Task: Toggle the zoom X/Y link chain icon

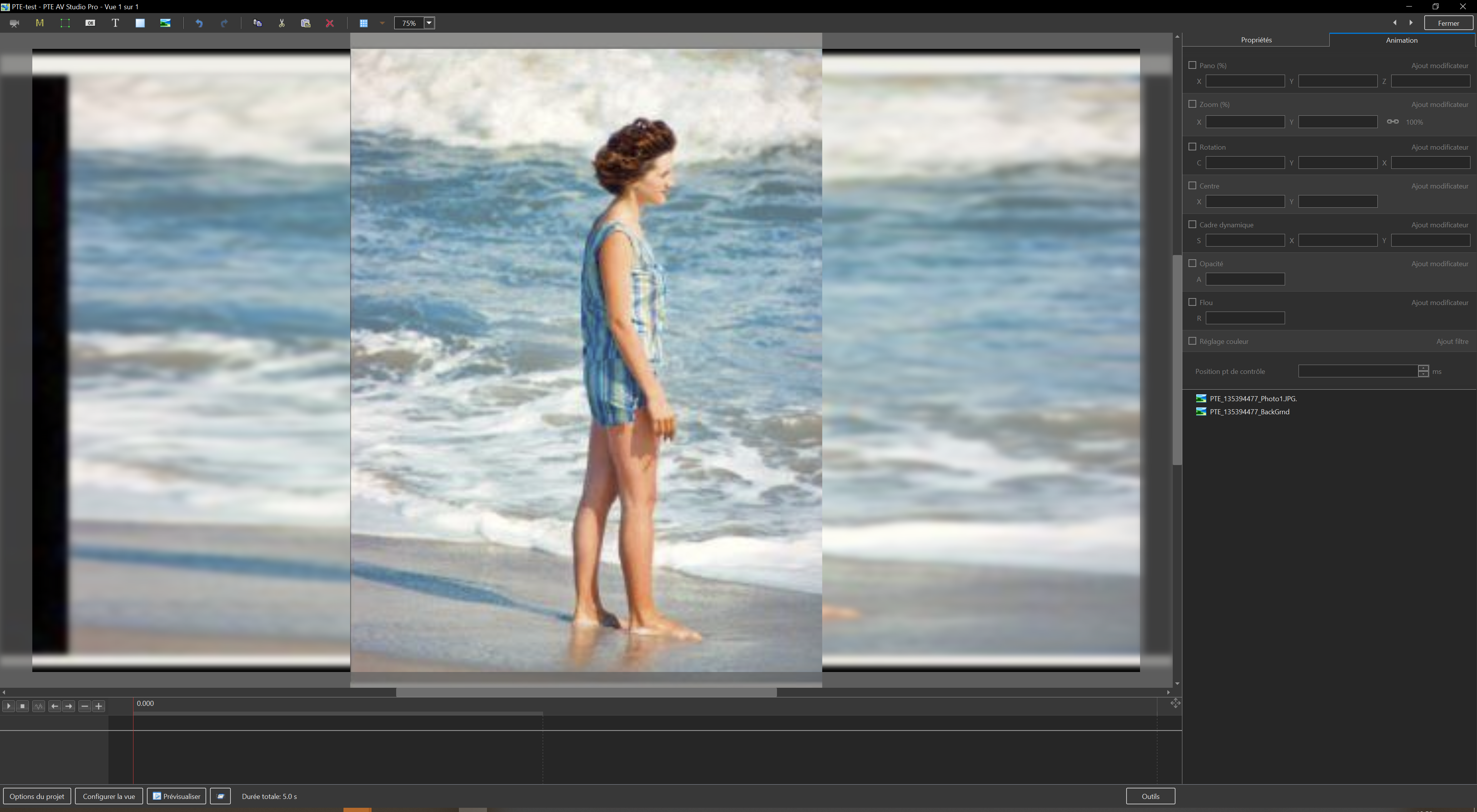Action: (x=1393, y=122)
